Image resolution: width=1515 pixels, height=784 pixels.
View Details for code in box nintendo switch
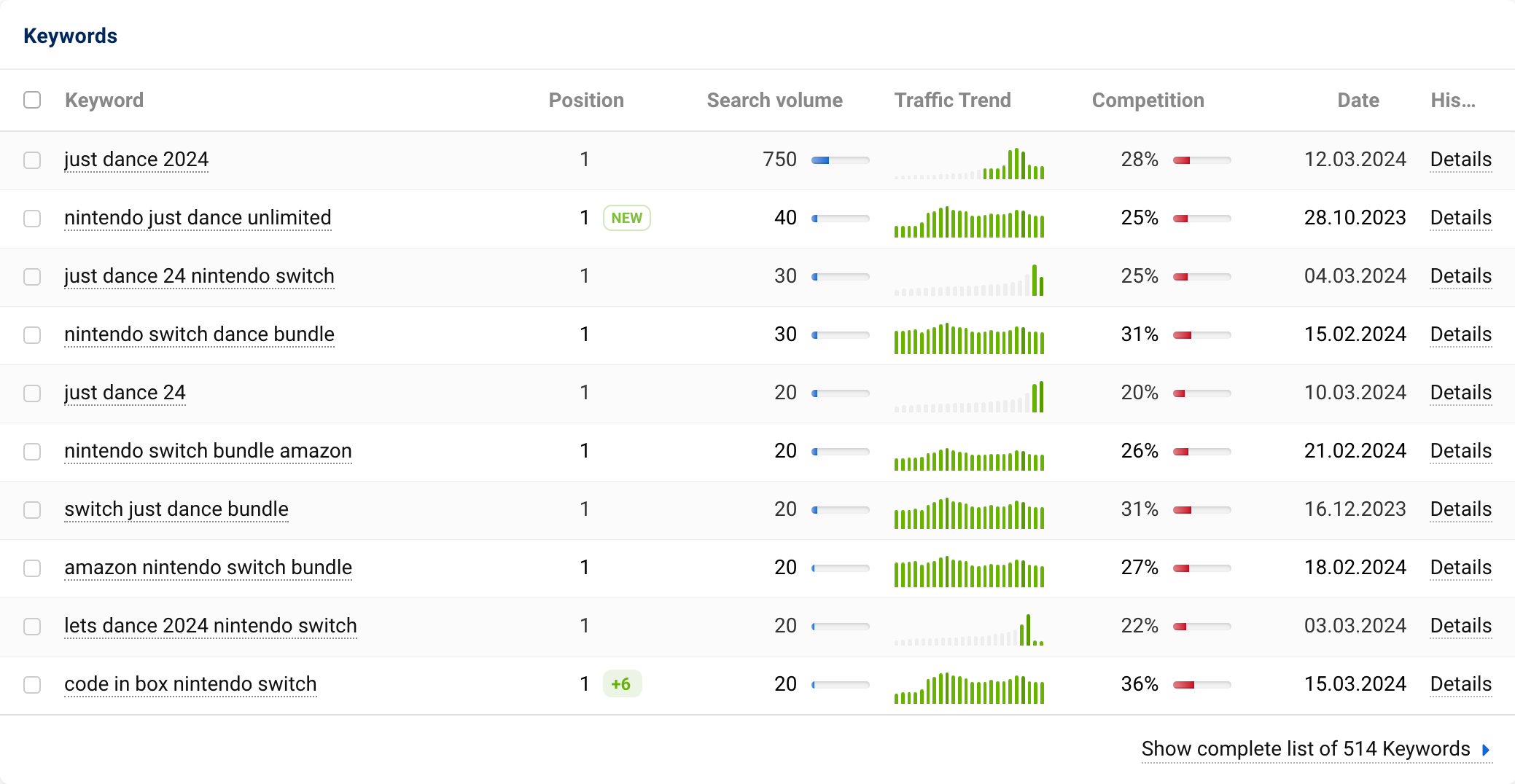click(1461, 684)
